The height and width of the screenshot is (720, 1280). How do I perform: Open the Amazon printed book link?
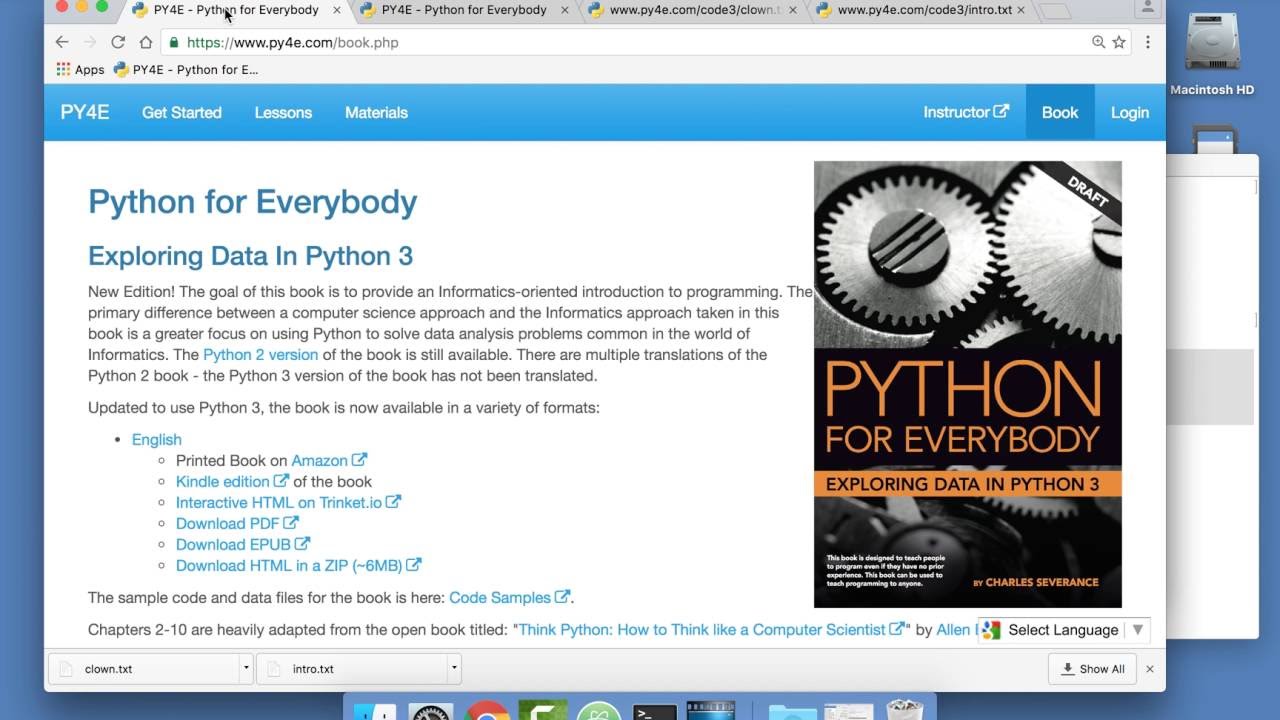pyautogui.click(x=329, y=460)
